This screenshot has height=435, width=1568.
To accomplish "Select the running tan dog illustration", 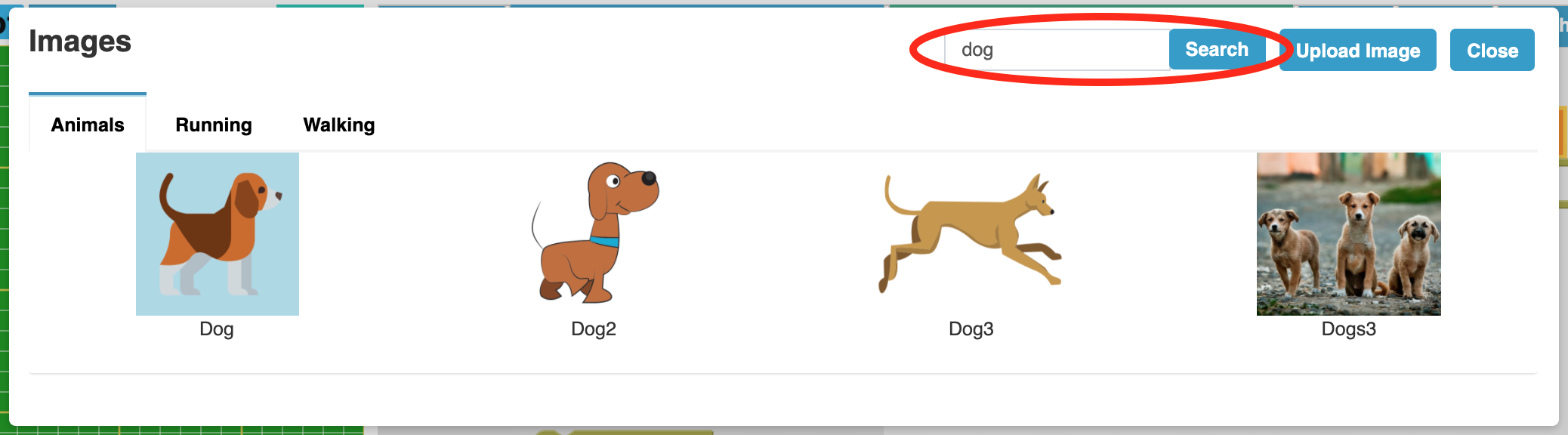I will pyautogui.click(x=971, y=233).
